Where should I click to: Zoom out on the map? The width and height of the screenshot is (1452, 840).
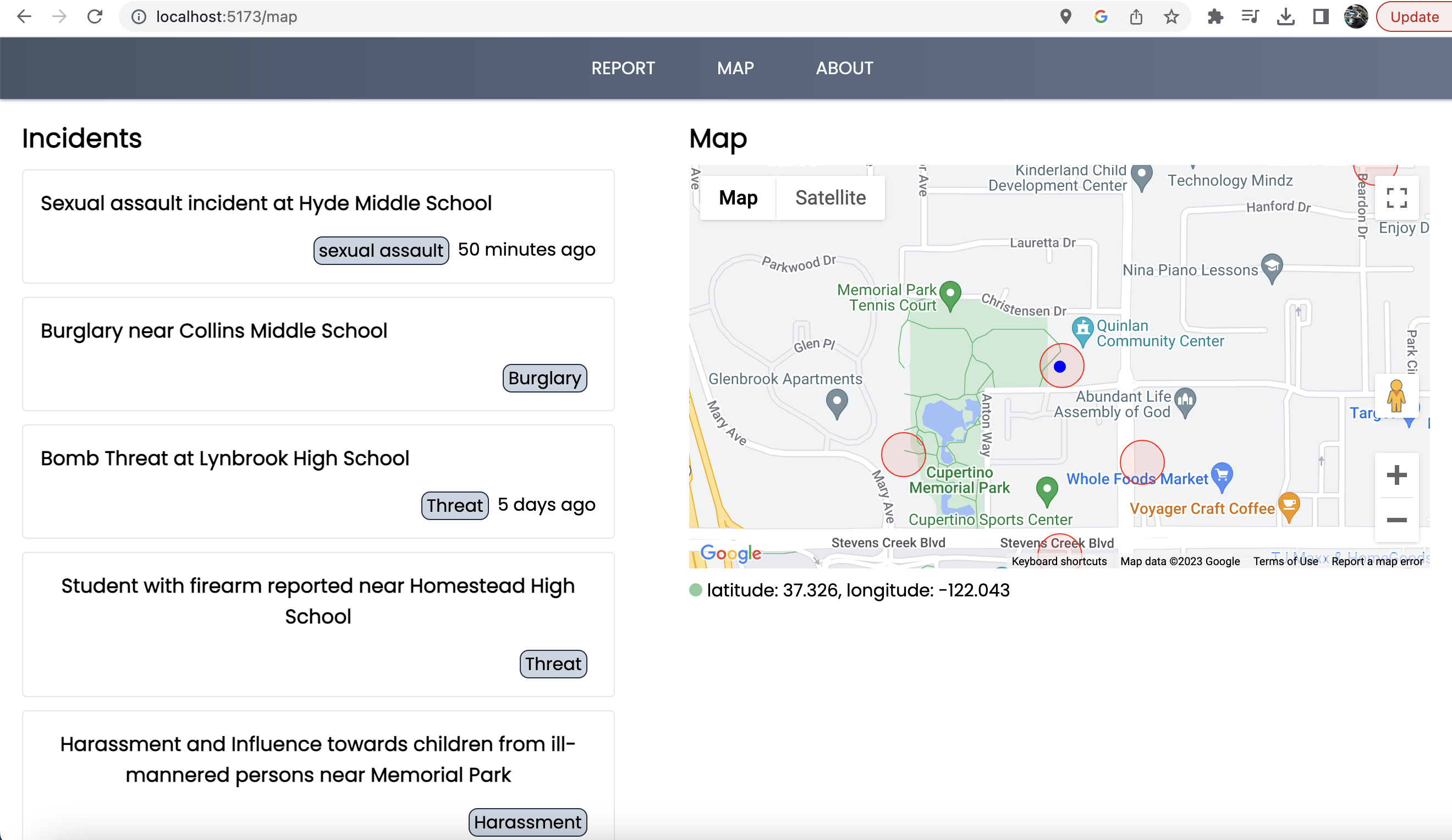[x=1396, y=520]
